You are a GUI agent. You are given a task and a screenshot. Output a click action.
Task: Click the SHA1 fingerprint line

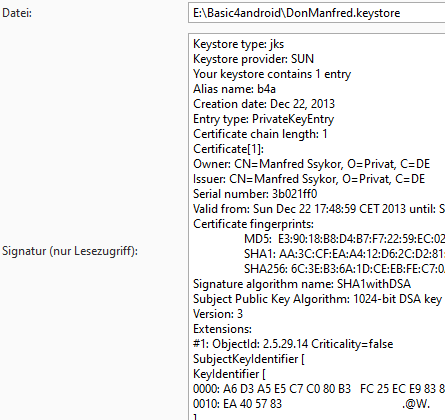344,254
